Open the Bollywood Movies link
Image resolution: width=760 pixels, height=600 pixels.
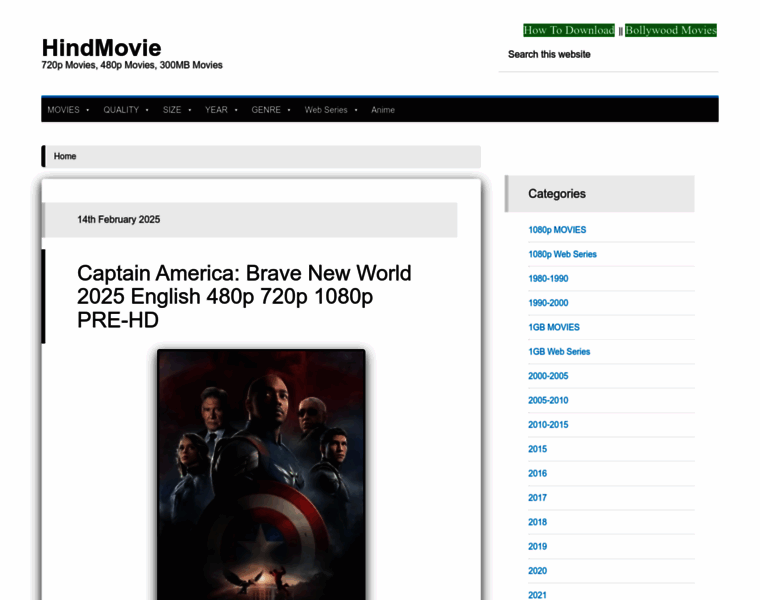click(670, 30)
